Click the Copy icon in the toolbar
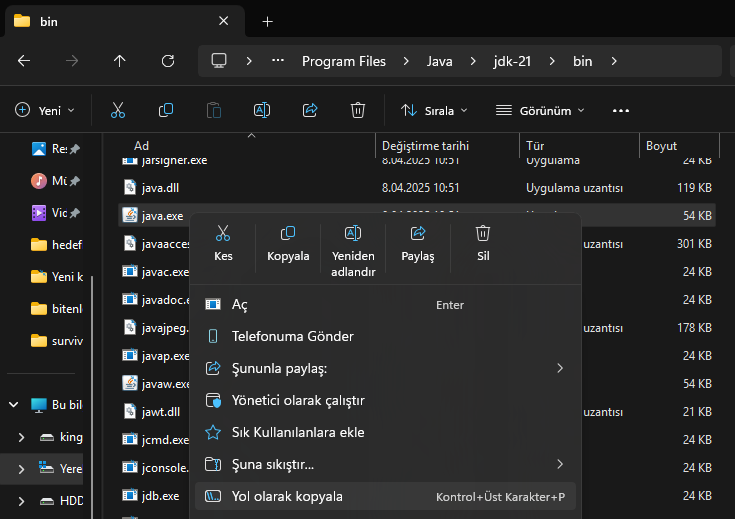Viewport: 735px width, 519px height. click(166, 111)
